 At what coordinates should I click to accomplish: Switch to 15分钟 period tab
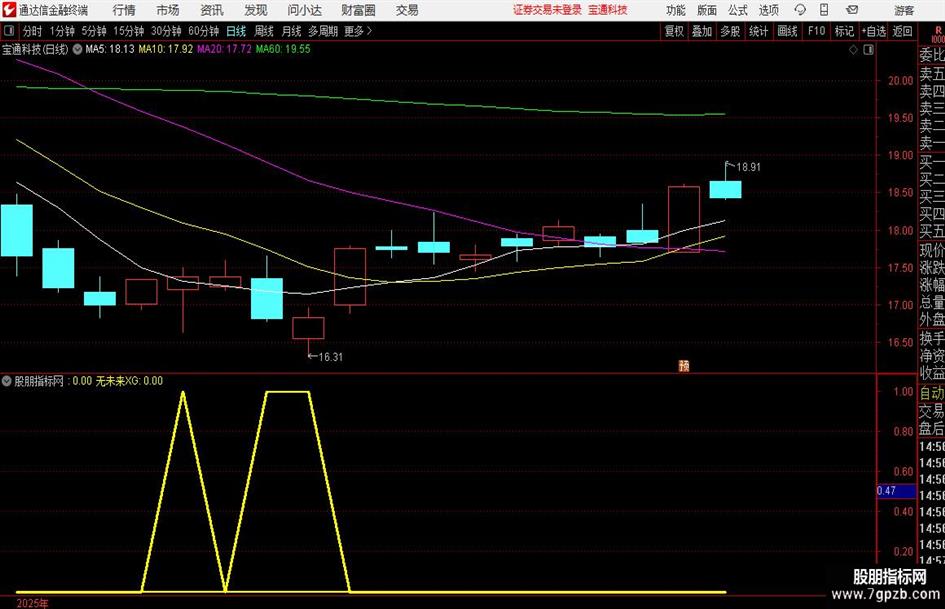coord(129,31)
